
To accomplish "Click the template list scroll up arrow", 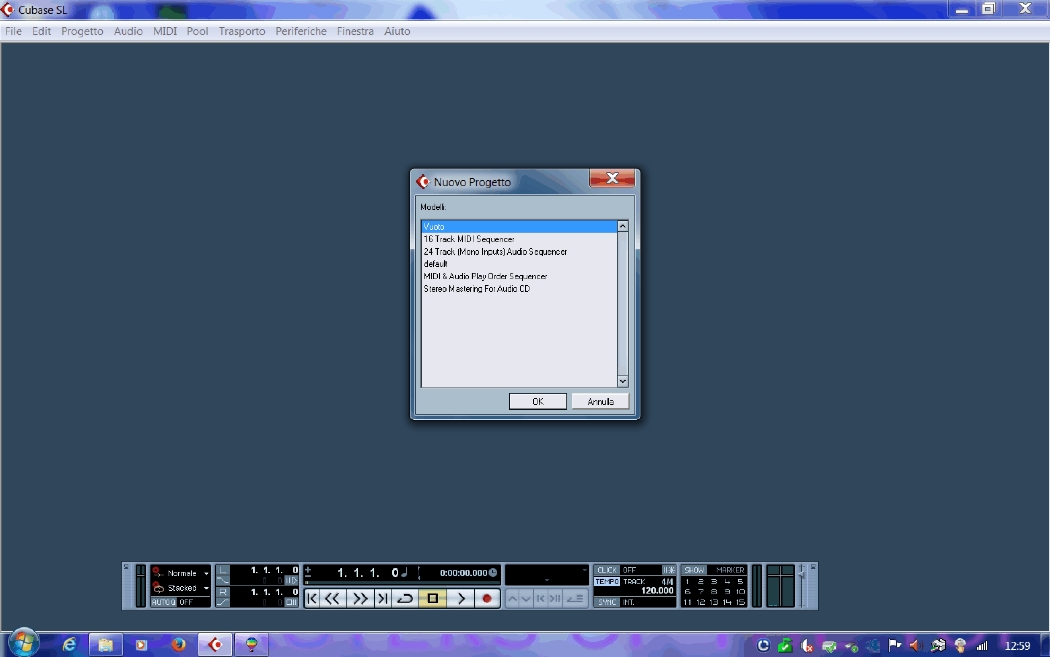I will click(623, 226).
